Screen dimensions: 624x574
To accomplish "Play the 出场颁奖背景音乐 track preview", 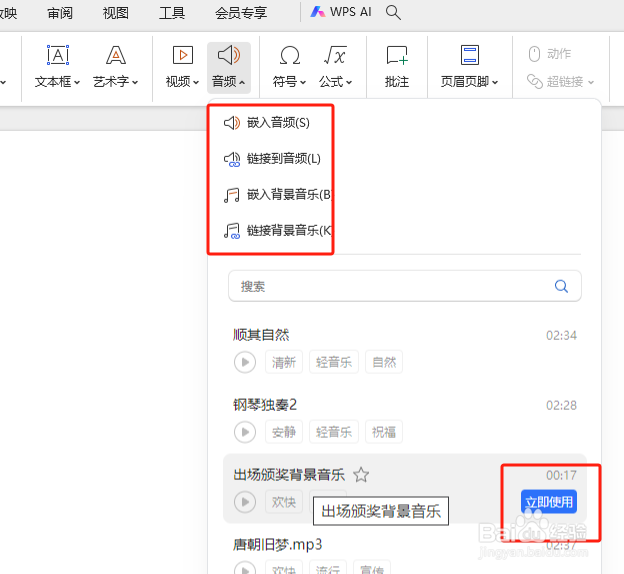I will (245, 502).
